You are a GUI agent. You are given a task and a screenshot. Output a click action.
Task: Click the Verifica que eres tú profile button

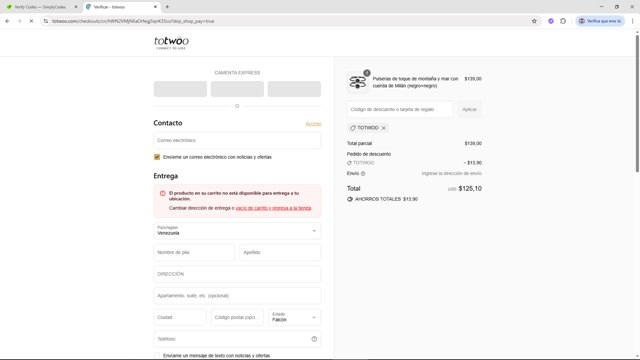click(x=600, y=21)
